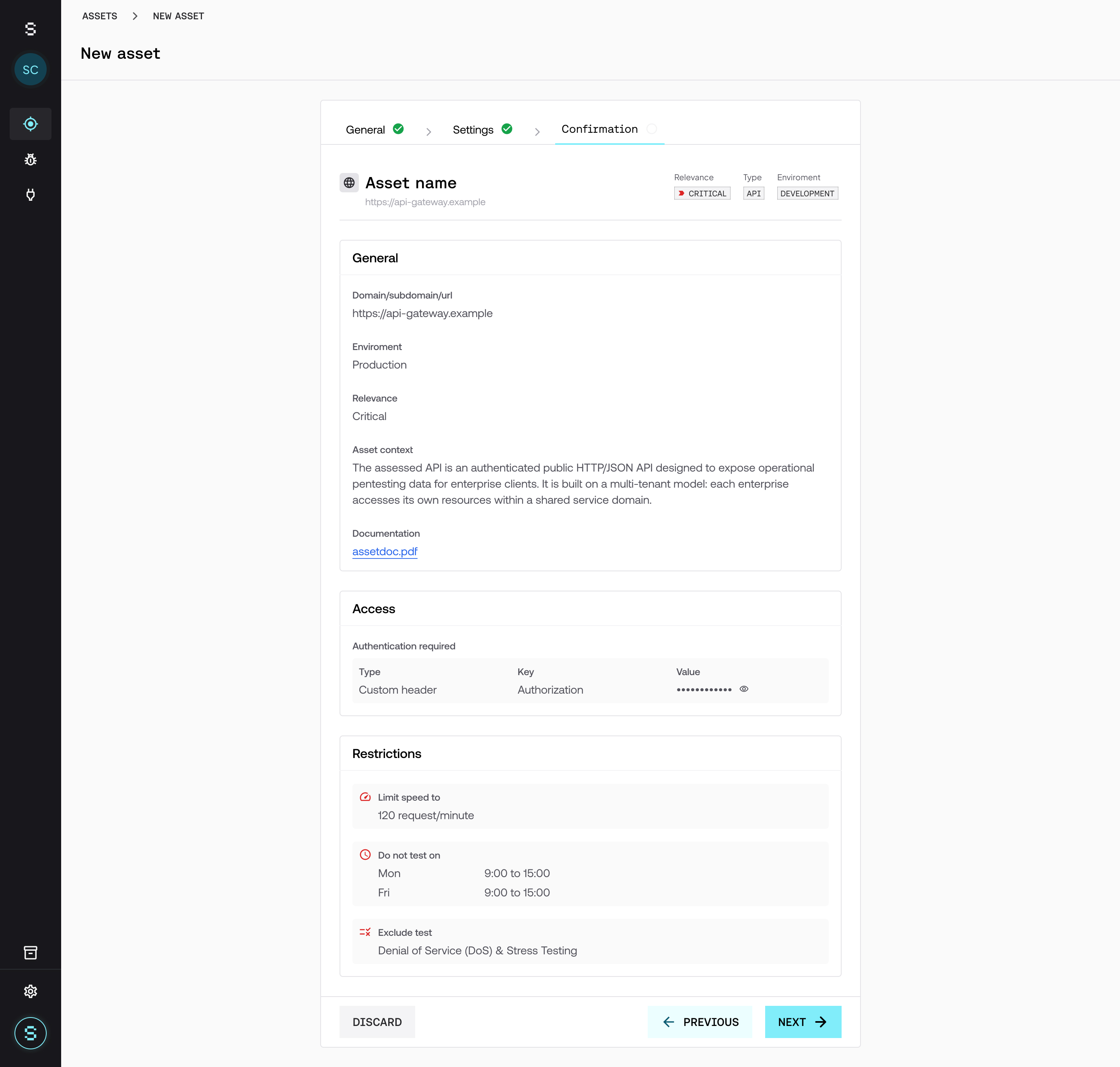Click the S logo at sidebar top
Image resolution: width=1120 pixels, height=1067 pixels.
click(x=30, y=29)
